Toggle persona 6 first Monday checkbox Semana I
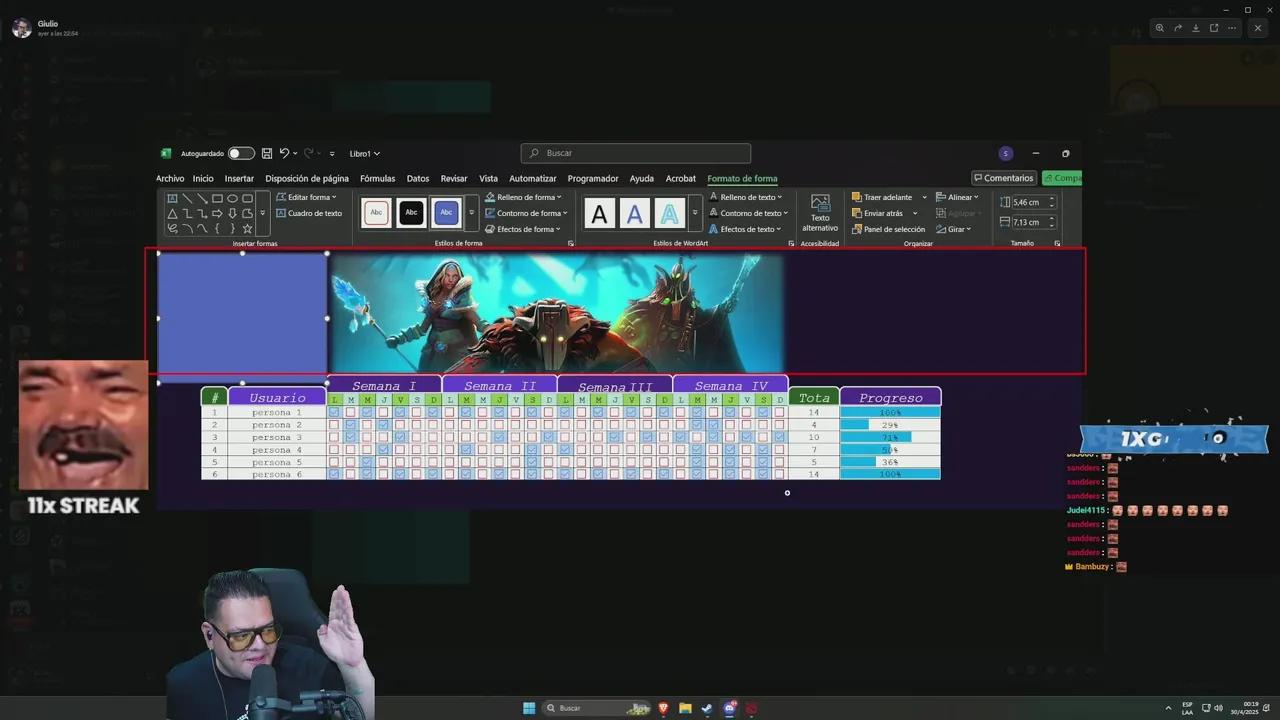This screenshot has height=720, width=1280. pyautogui.click(x=335, y=474)
